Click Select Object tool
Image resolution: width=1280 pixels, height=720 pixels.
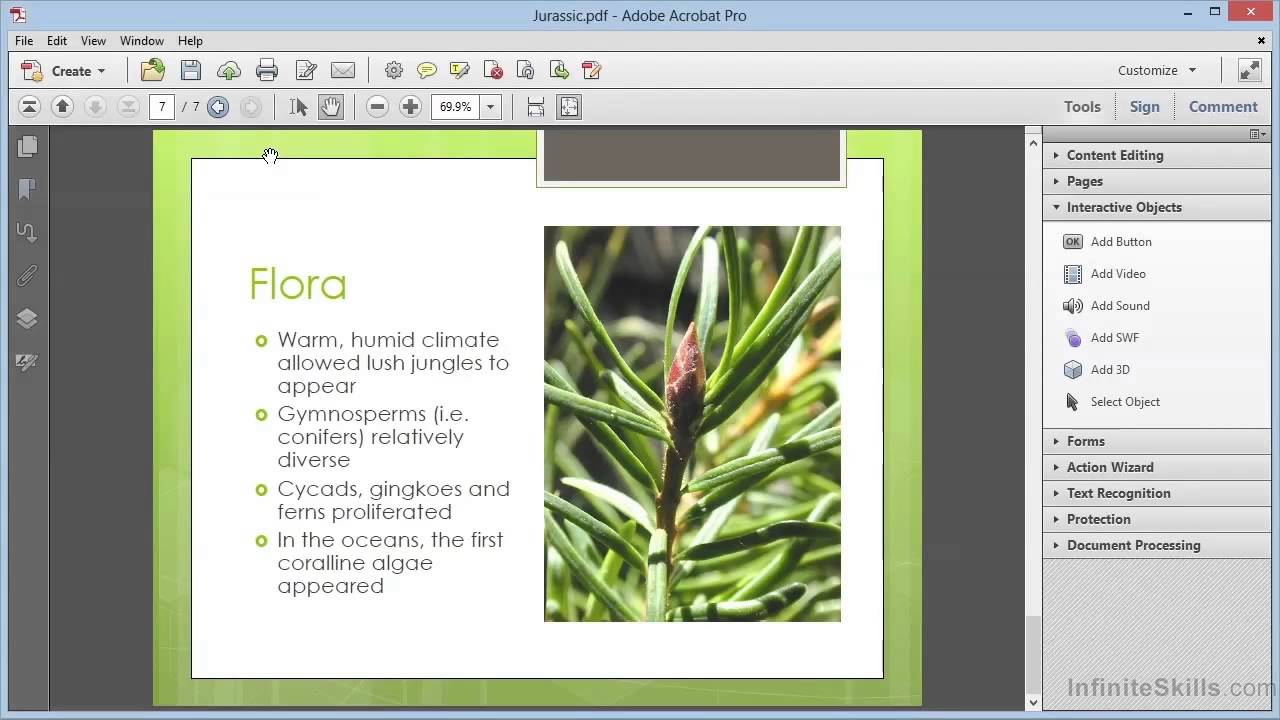(x=1112, y=402)
